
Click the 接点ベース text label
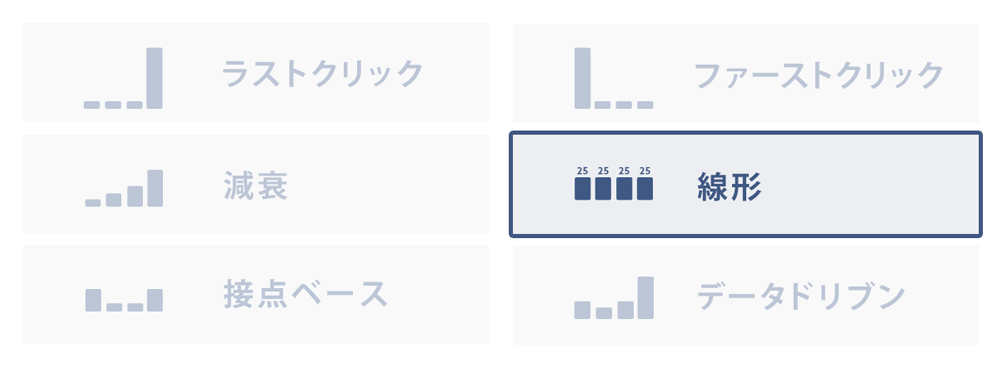pos(305,294)
